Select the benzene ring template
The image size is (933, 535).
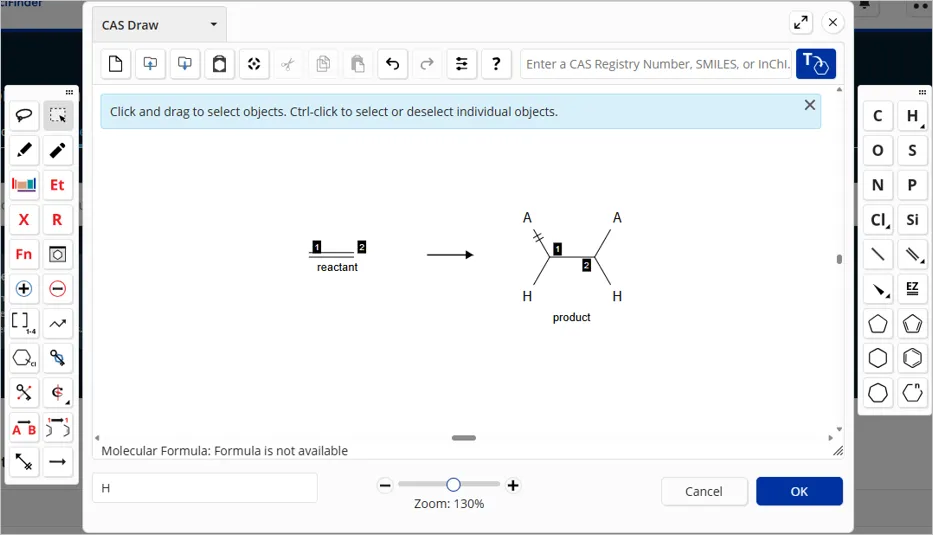click(912, 358)
